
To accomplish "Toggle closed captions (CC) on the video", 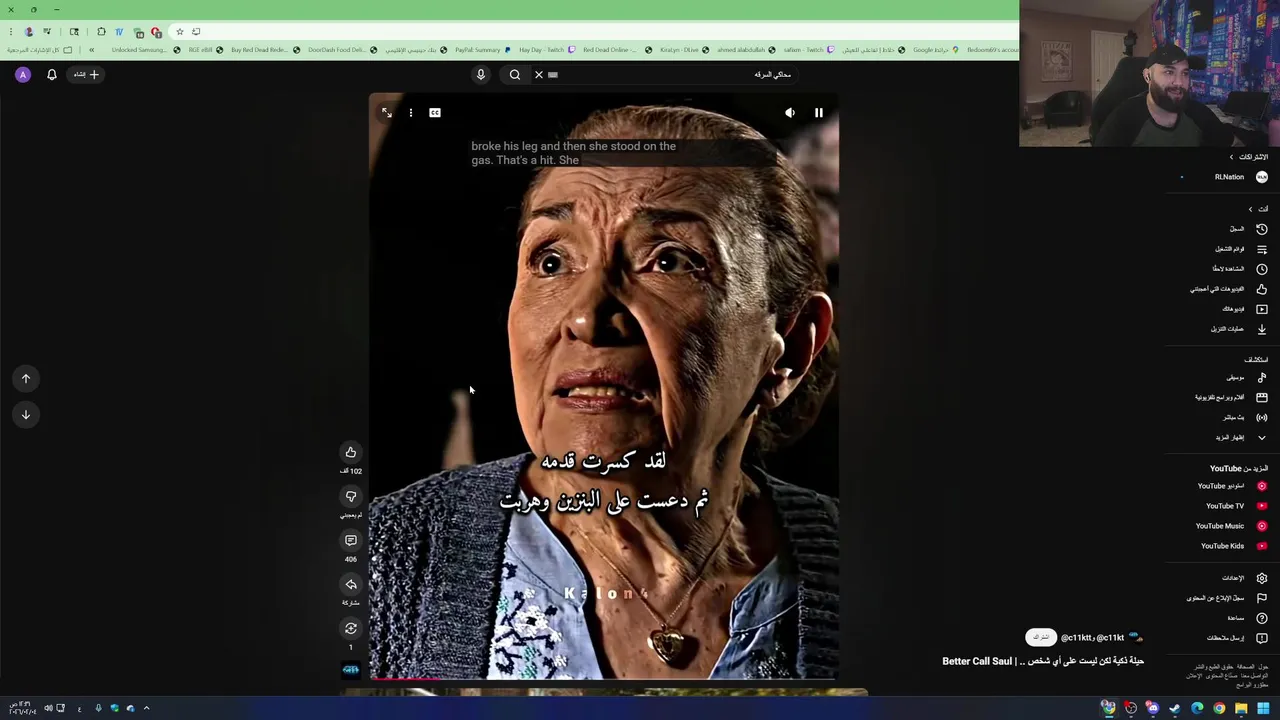I will [x=435, y=113].
